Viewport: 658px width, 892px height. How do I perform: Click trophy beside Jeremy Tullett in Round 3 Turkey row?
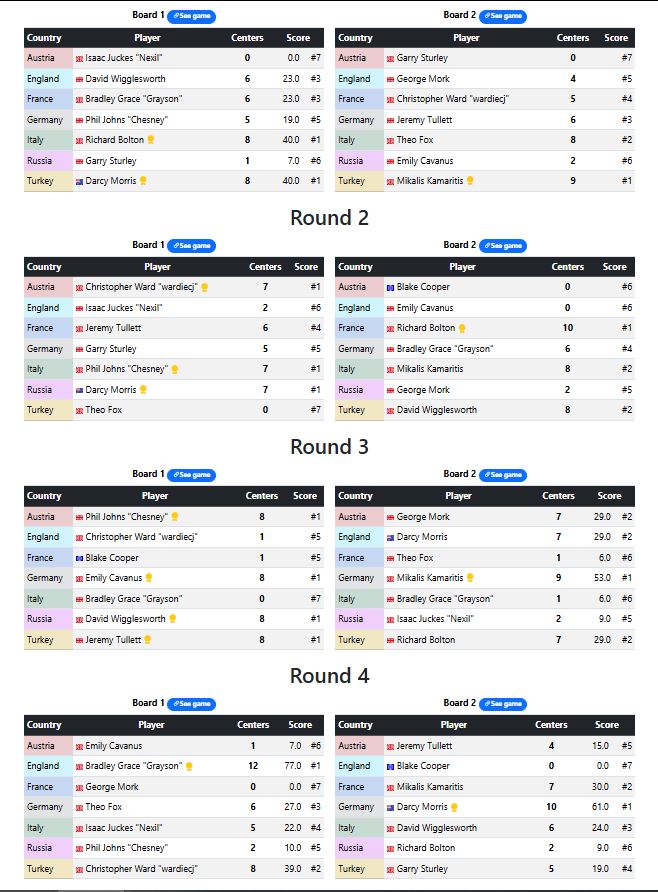coord(146,640)
